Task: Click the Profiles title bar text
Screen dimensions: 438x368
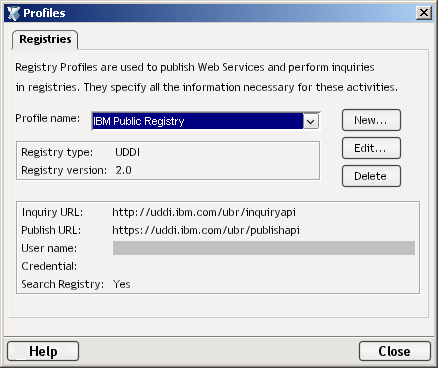Action: pos(44,13)
